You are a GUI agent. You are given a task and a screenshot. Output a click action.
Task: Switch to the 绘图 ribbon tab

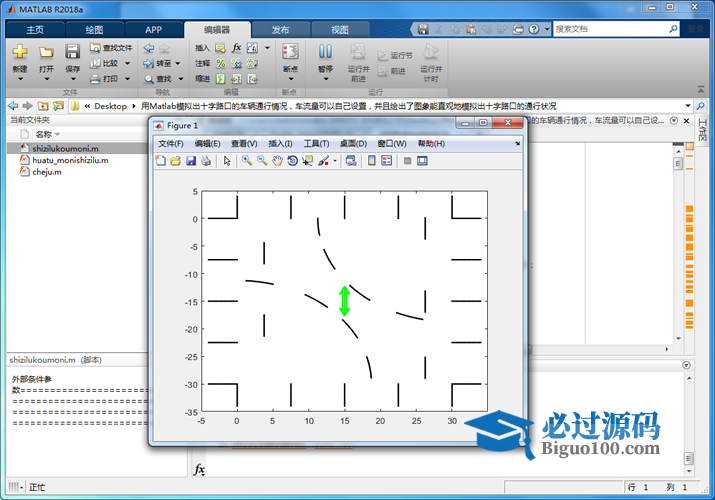[93, 30]
